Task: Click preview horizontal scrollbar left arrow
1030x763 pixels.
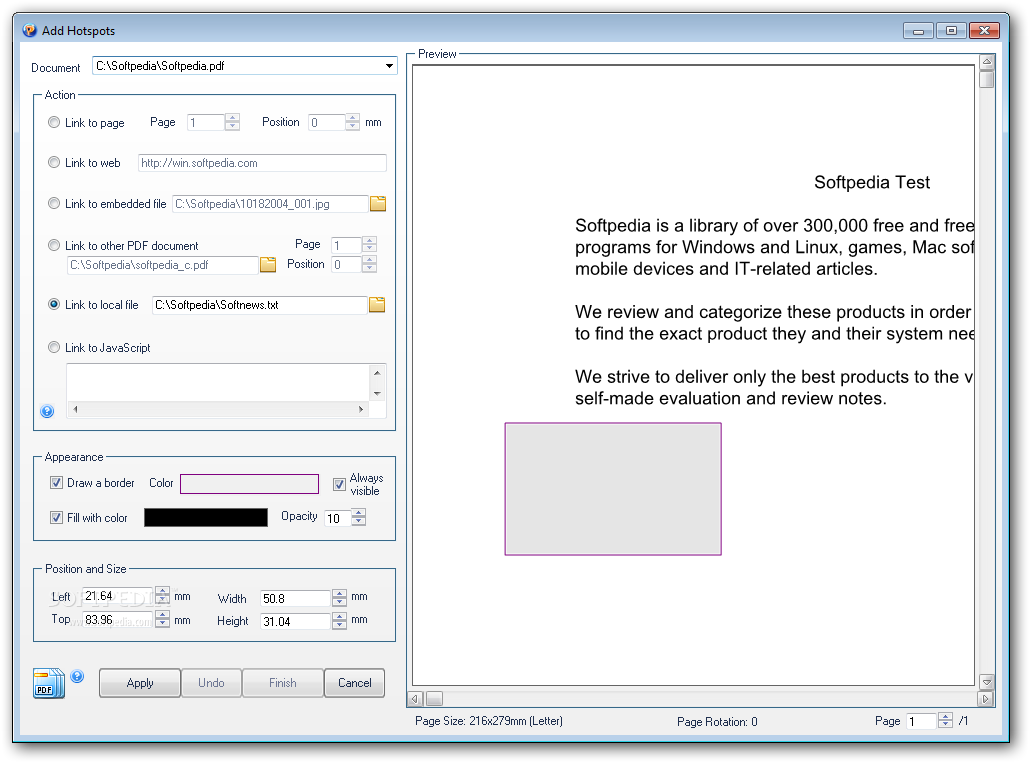Action: 415,699
